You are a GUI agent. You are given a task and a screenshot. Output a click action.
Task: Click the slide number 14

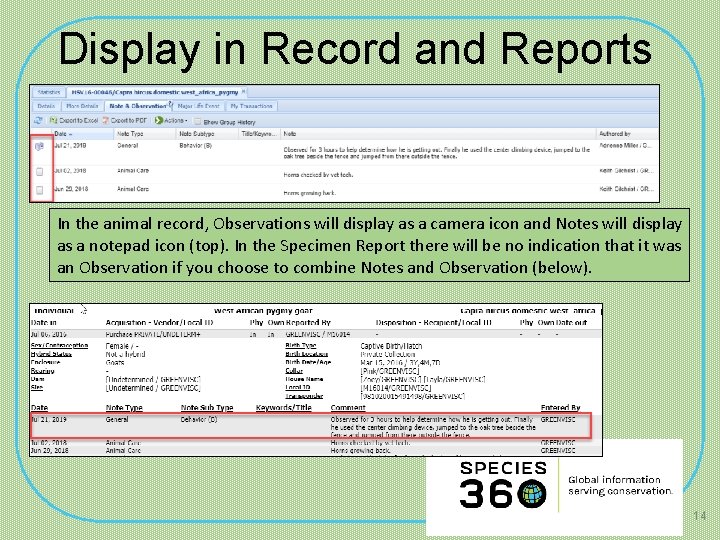[699, 516]
